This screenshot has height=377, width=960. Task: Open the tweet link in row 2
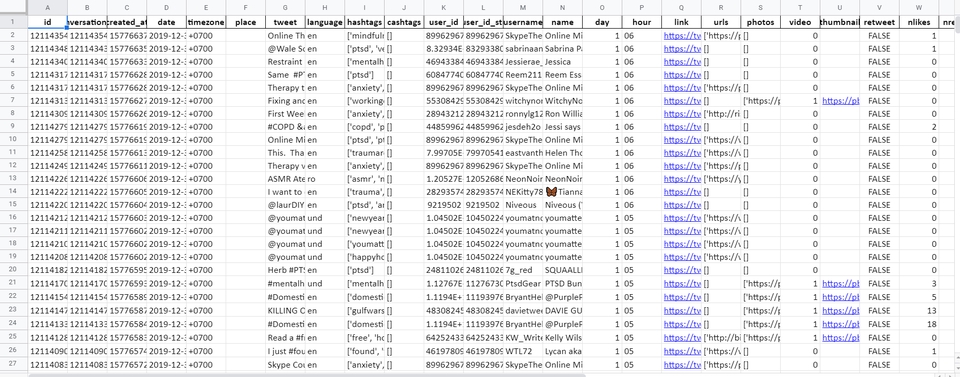[x=682, y=36]
